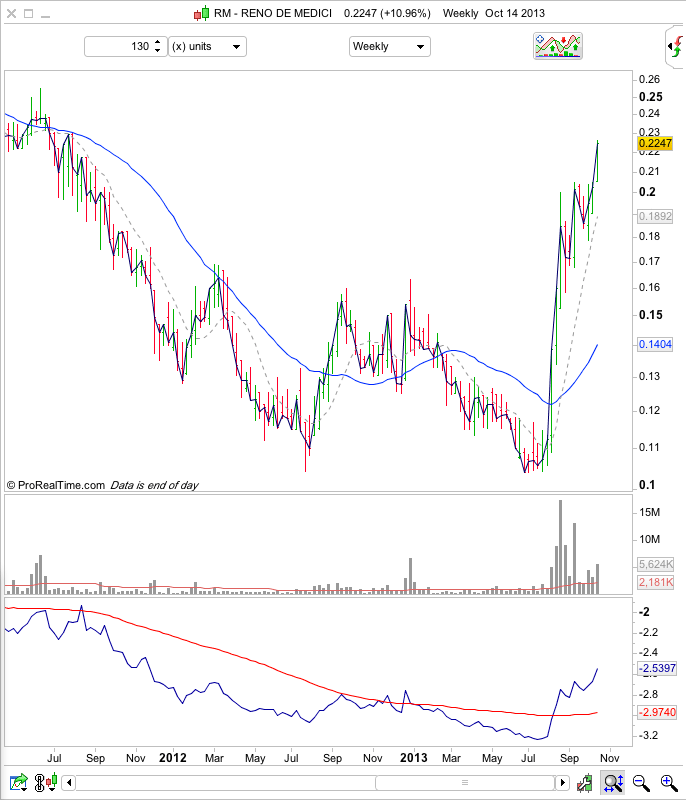Open the (x) units dropdown
The width and height of the screenshot is (686, 800).
pos(207,46)
